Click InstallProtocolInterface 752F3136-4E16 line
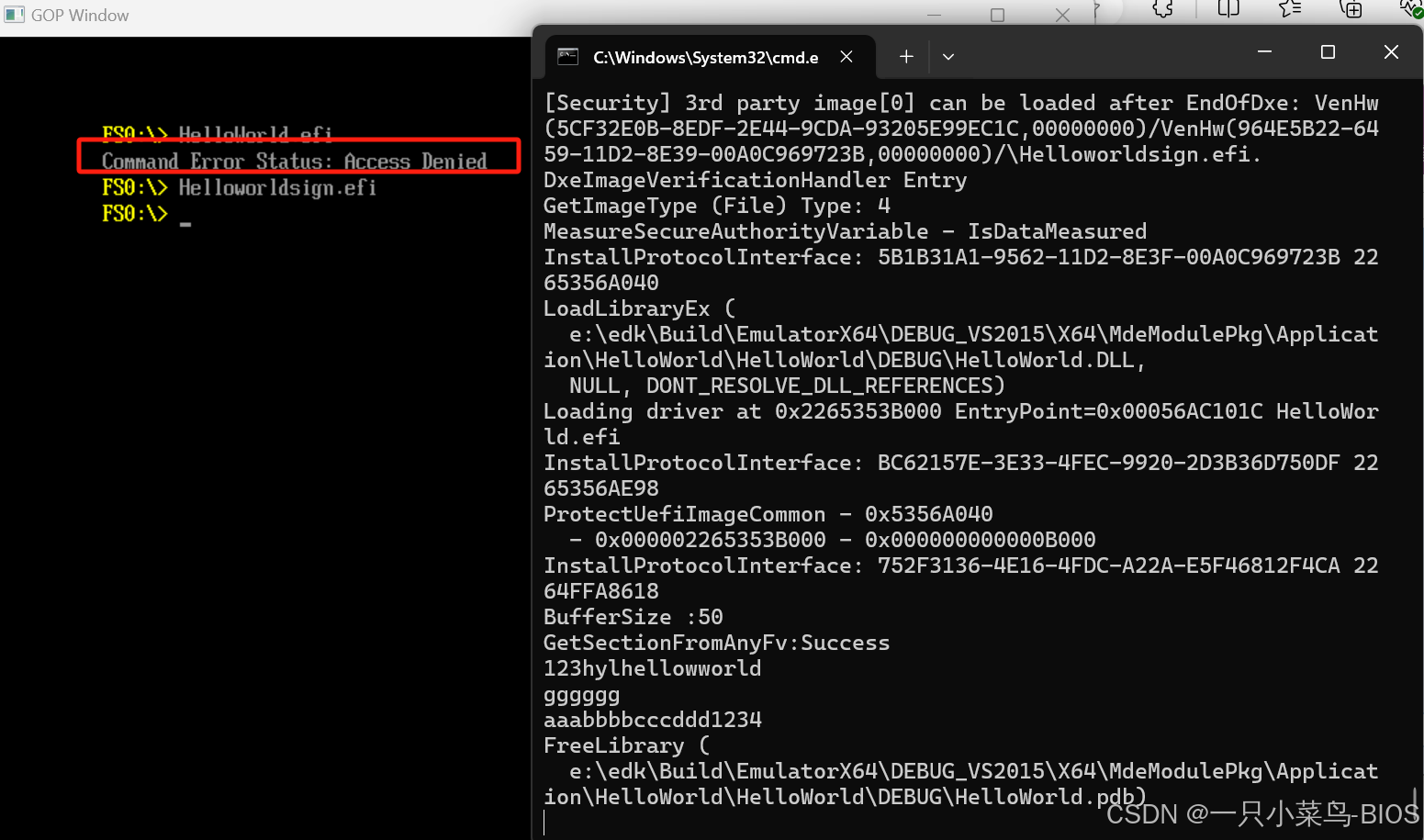Viewport: 1424px width, 840px height. point(961,566)
